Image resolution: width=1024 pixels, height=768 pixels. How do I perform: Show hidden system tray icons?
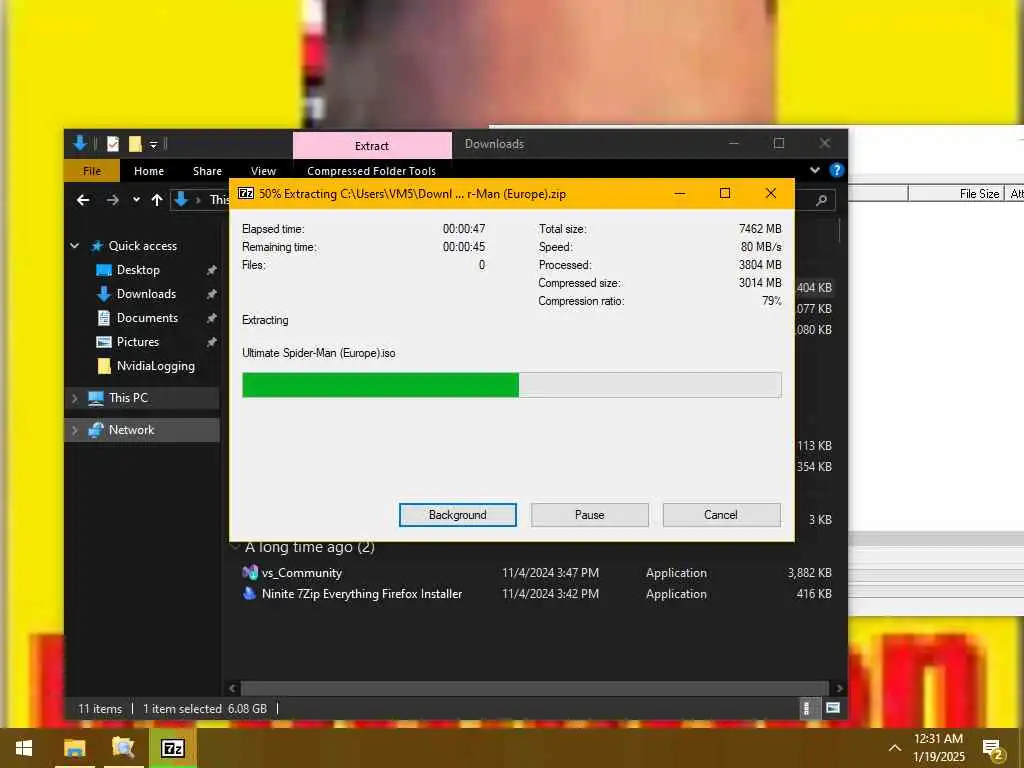pos(895,748)
